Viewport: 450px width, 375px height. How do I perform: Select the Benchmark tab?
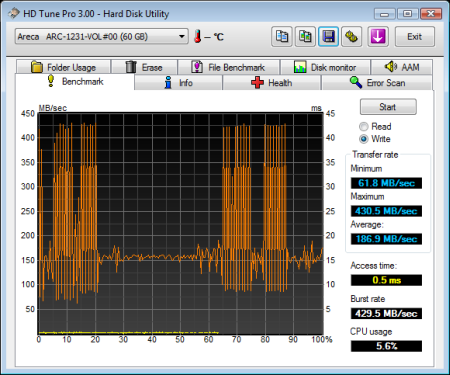tap(75, 82)
